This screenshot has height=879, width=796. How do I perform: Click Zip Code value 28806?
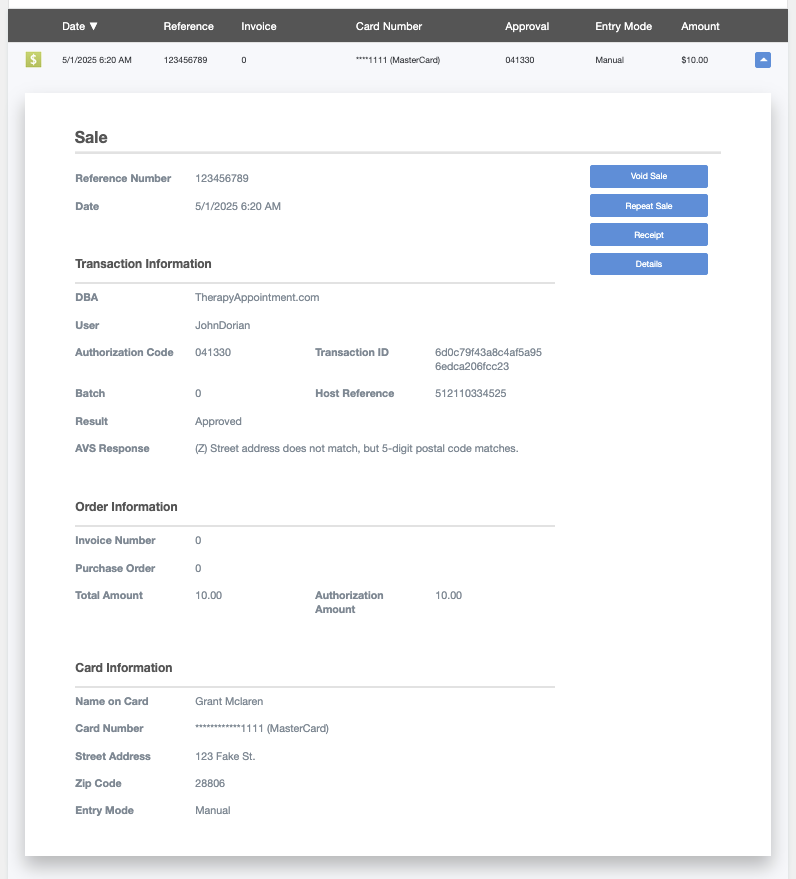[210, 783]
